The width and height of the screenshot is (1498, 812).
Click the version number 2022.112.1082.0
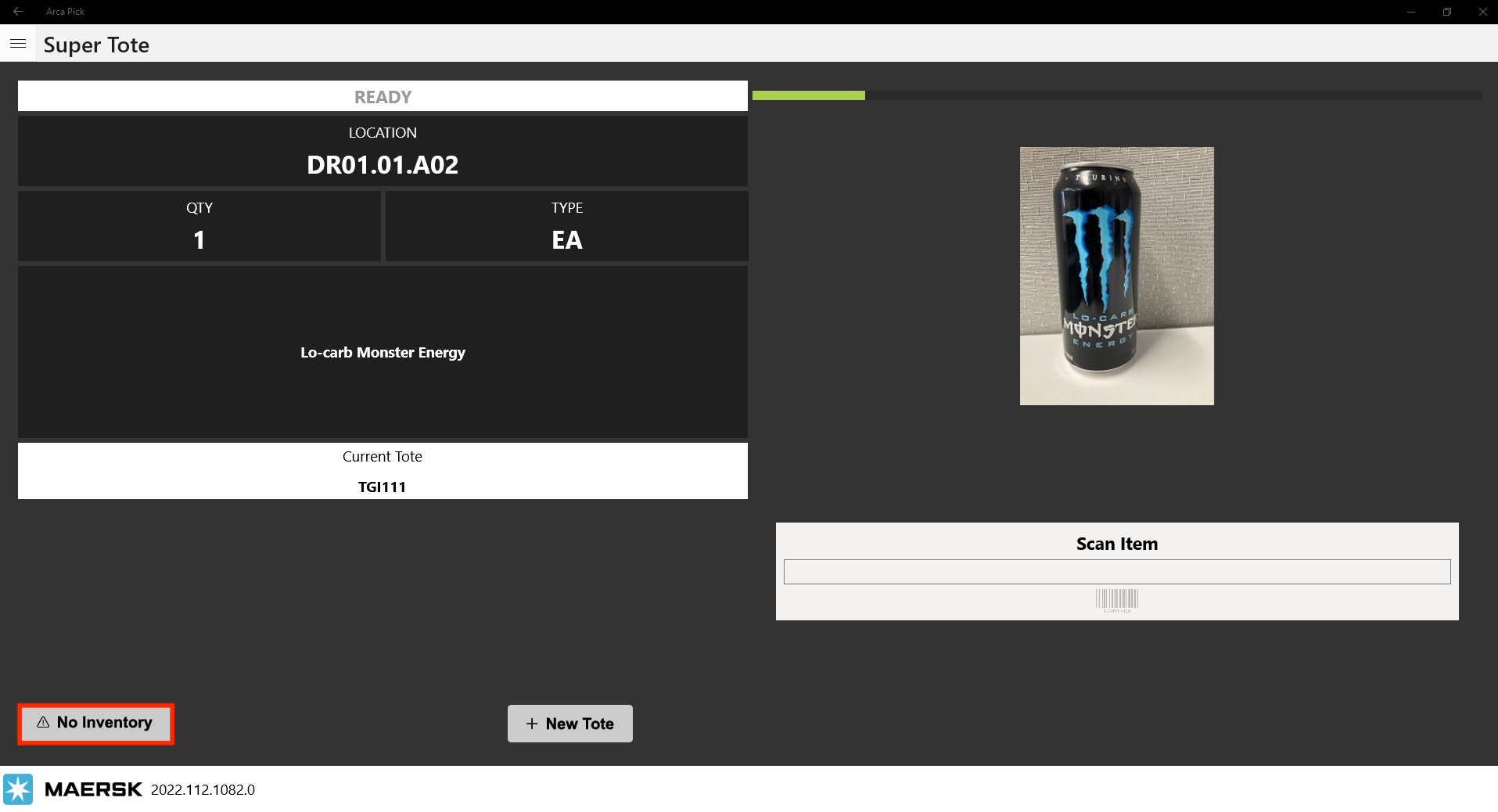[203, 789]
